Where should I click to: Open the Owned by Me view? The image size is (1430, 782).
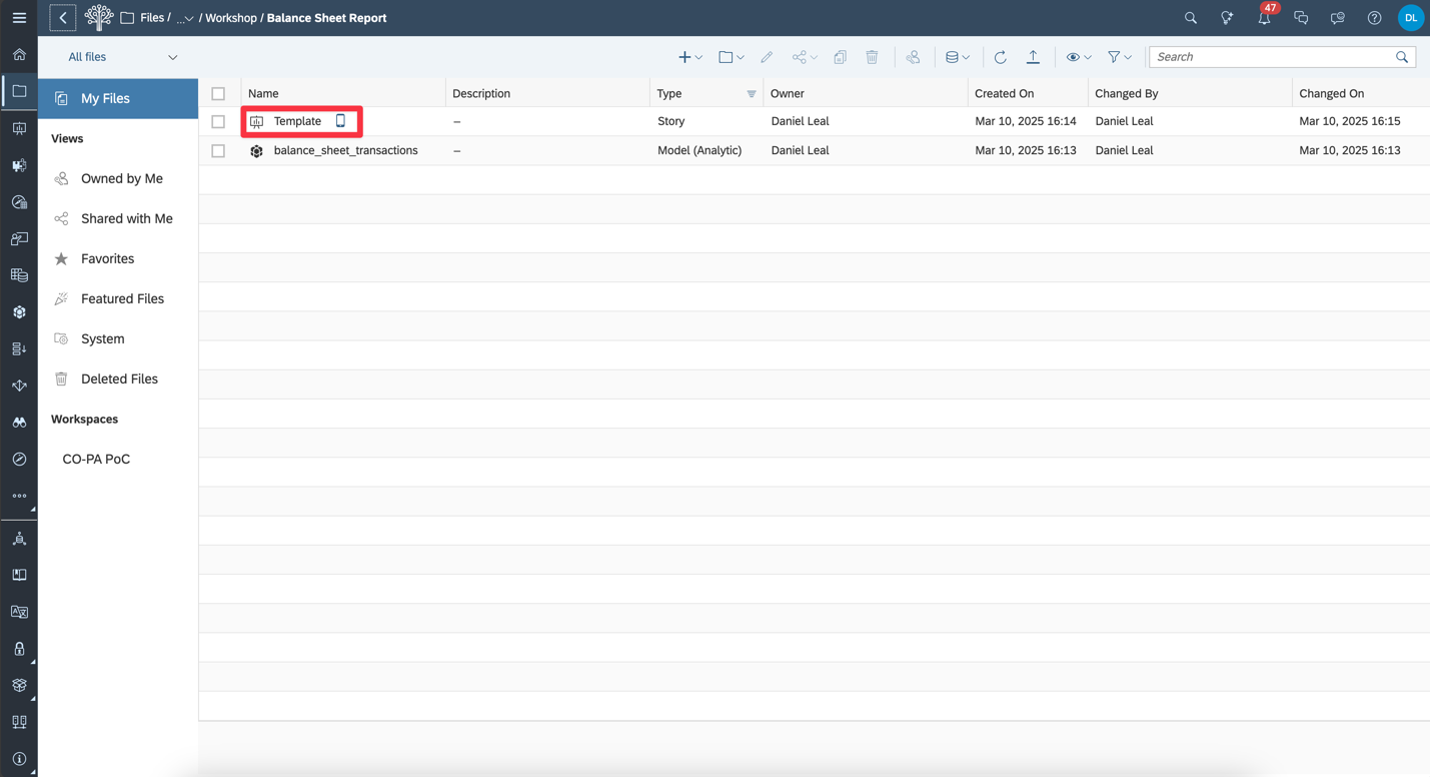(122, 179)
